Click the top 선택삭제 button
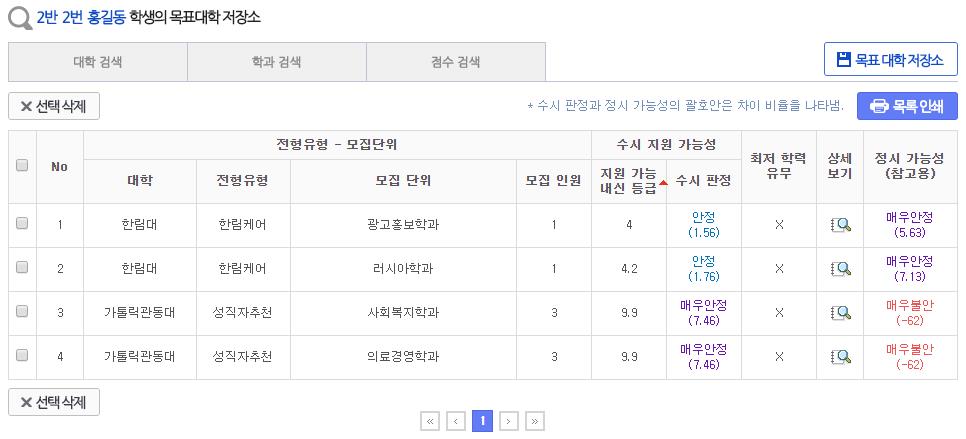 coord(54,106)
